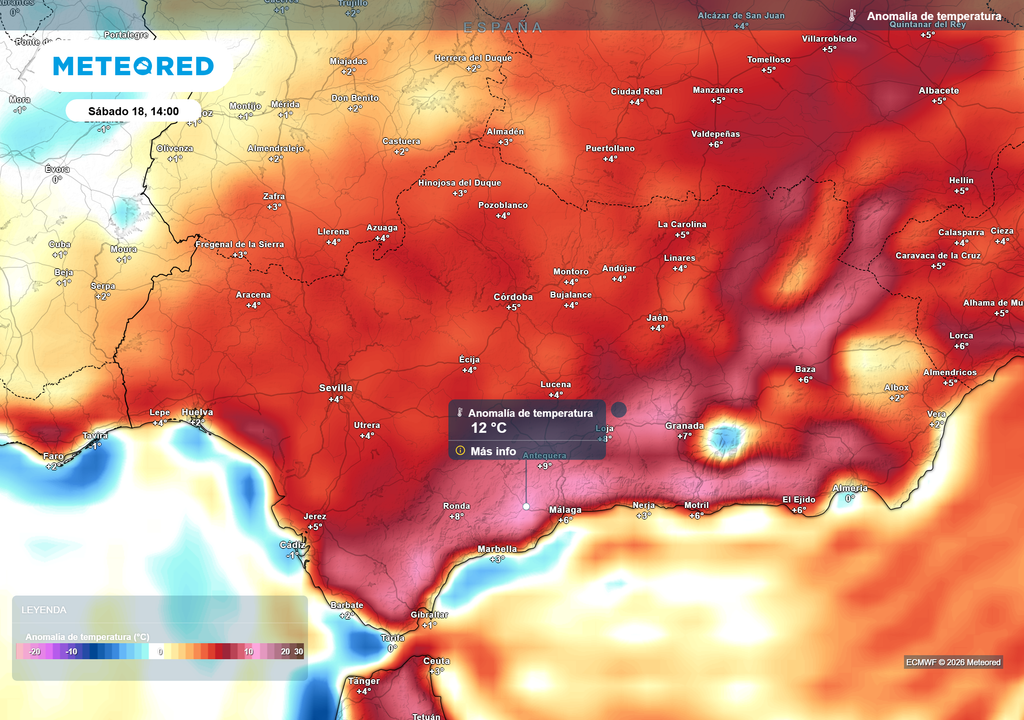Click the Caravaca de la Cruz label
The height and width of the screenshot is (720, 1024).
(938, 255)
